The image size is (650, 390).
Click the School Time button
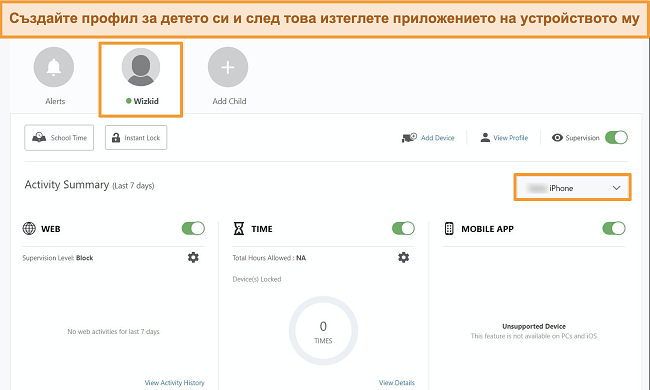point(59,138)
